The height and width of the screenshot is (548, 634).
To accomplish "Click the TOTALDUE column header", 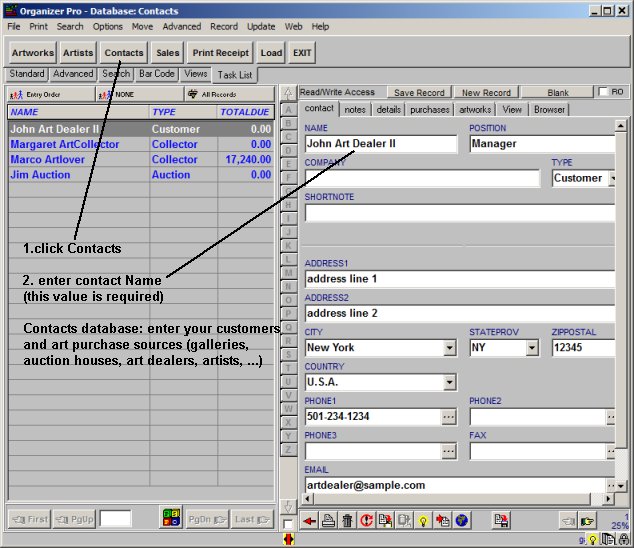I will tap(245, 112).
